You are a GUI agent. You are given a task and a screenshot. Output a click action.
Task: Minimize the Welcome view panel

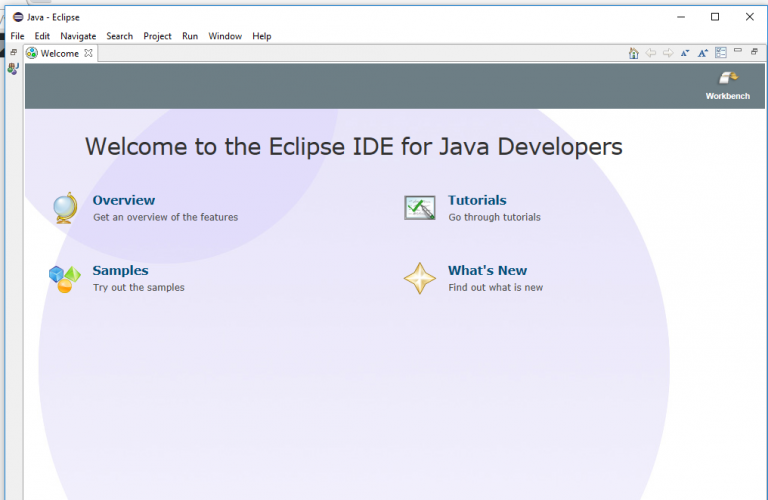point(738,52)
